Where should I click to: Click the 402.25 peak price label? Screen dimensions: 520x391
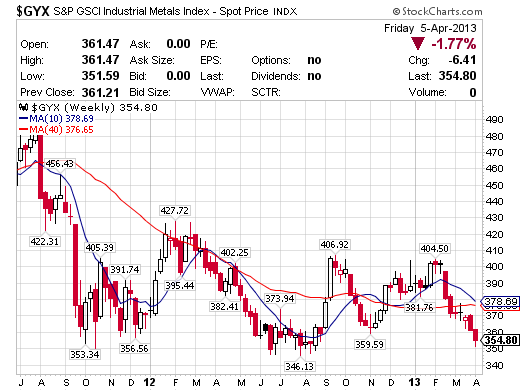235,252
